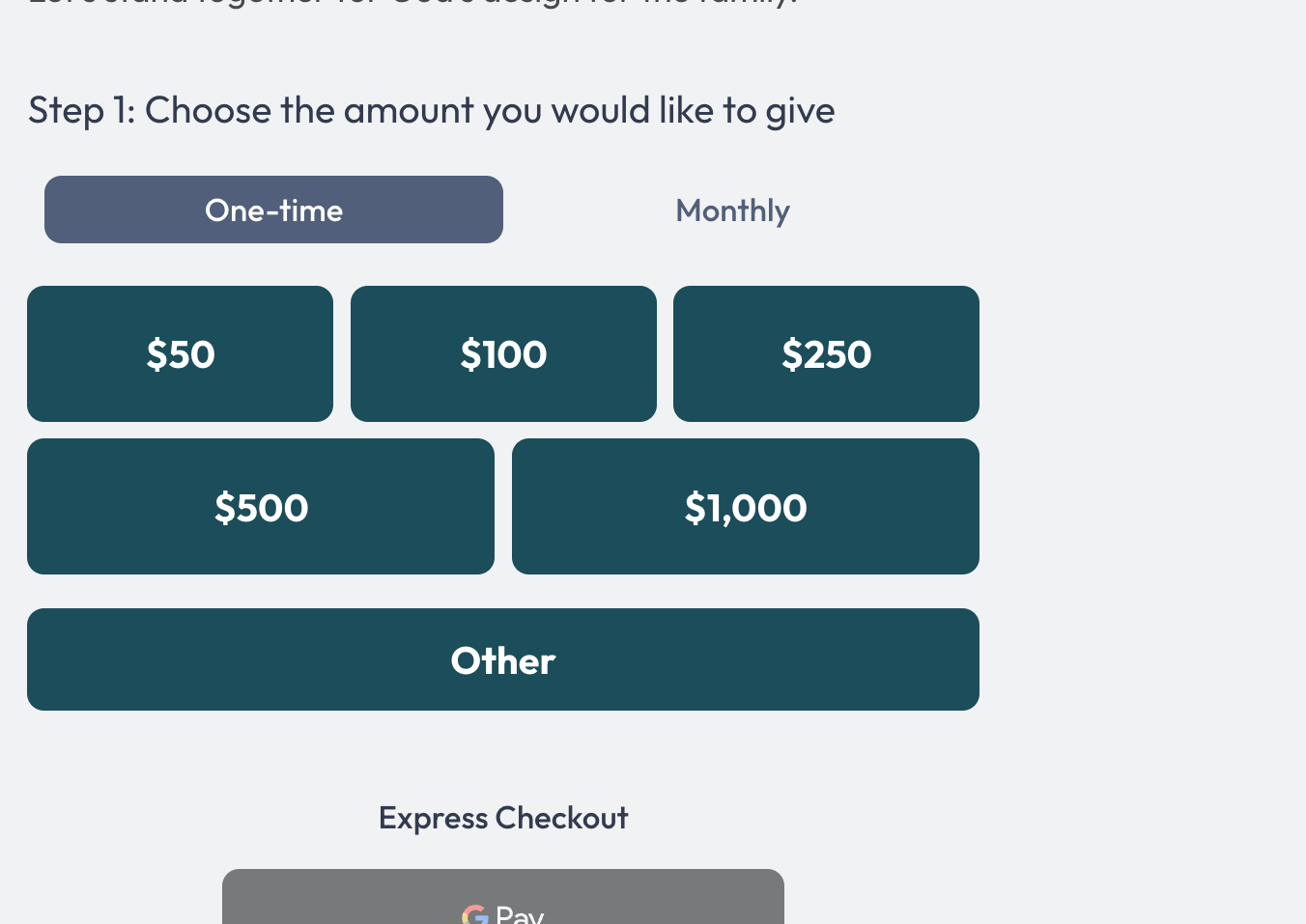The image size is (1306, 924).
Task: Tap the two hundred fifty dollar tile
Action: pyautogui.click(x=826, y=353)
